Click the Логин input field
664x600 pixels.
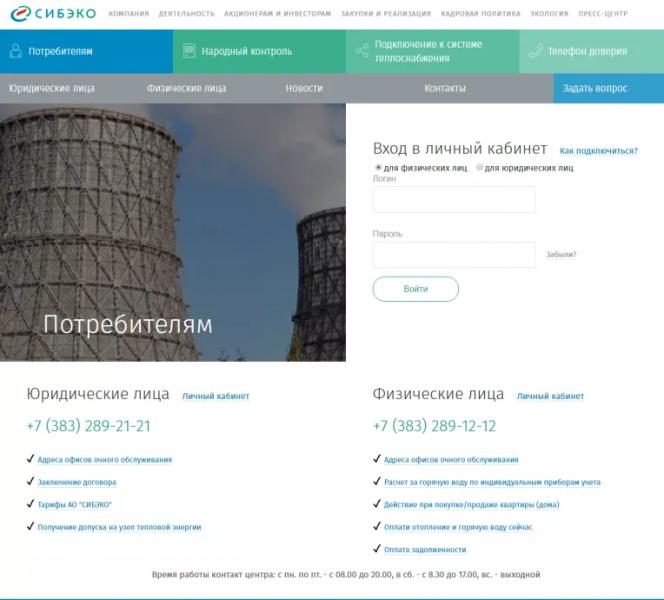click(x=454, y=199)
